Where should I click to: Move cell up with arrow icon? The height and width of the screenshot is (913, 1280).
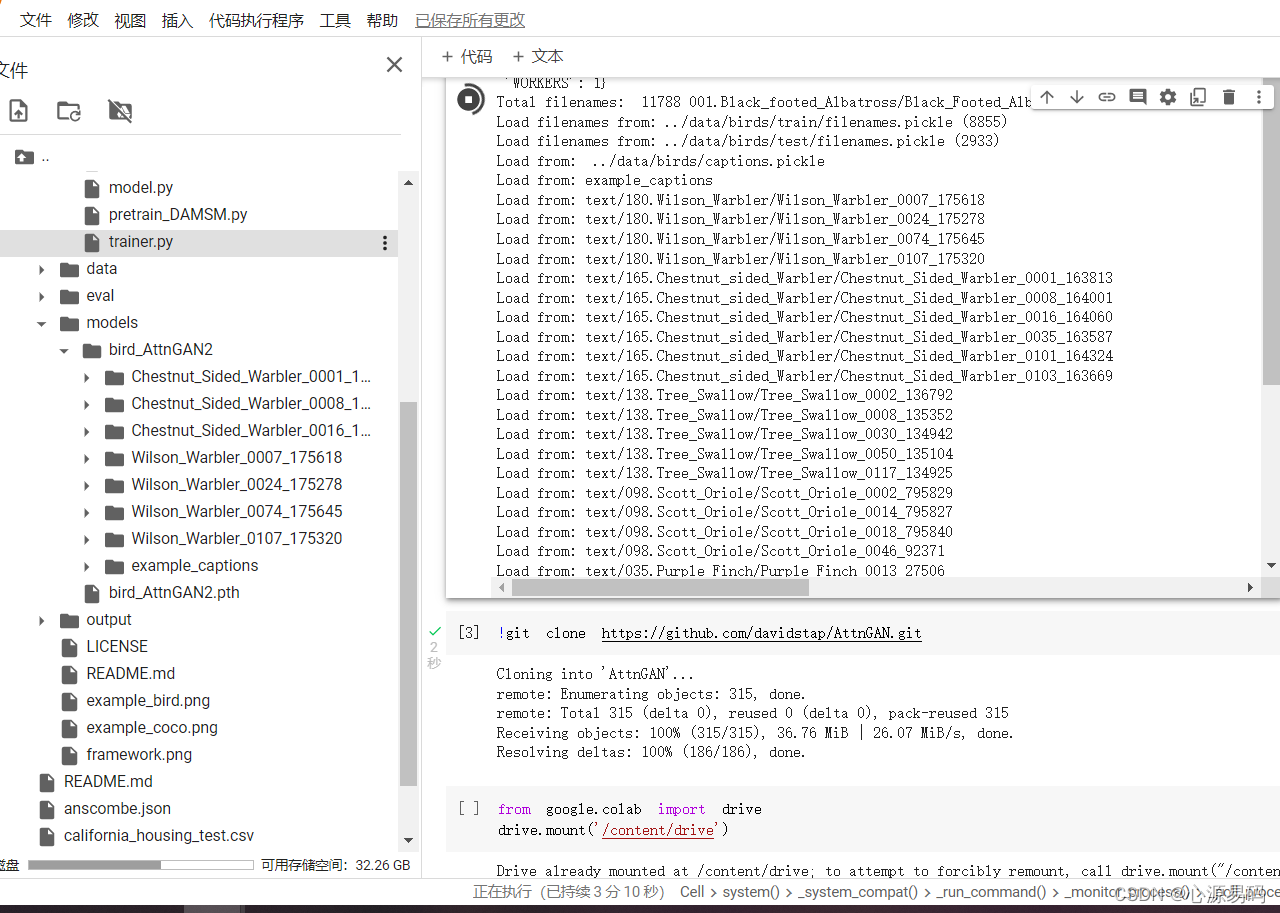pos(1047,97)
